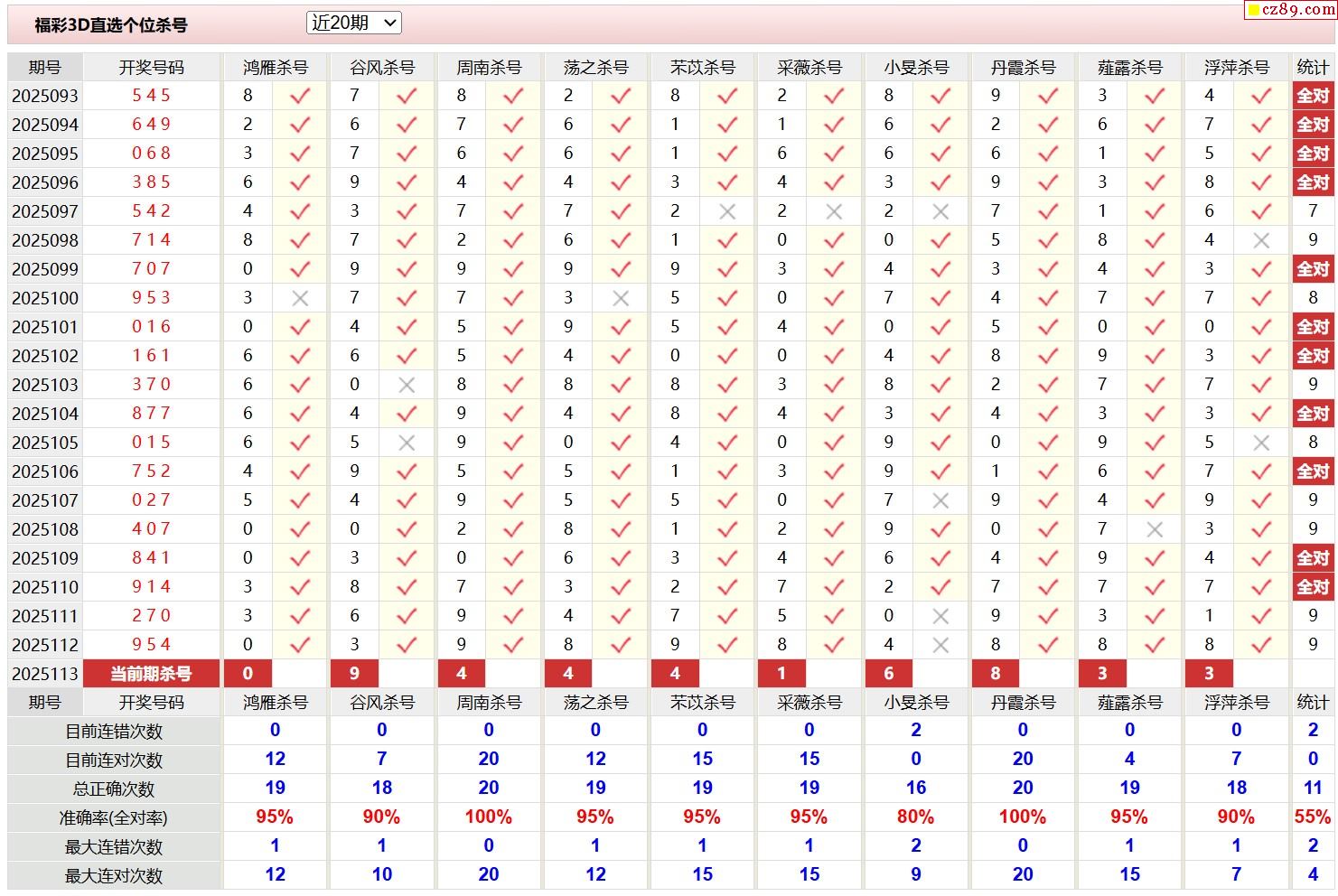Click the top 统计 column header

tap(1313, 68)
